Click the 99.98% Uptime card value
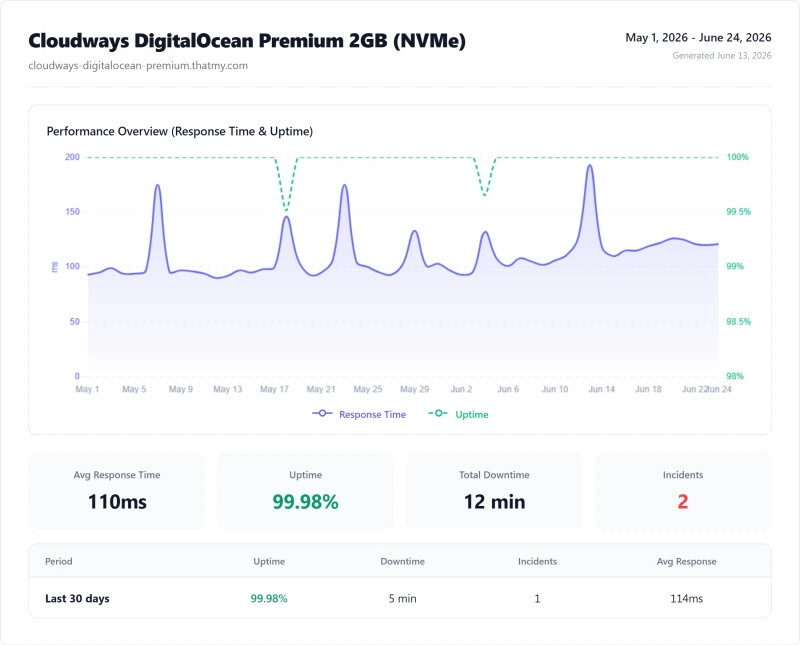 [x=305, y=502]
